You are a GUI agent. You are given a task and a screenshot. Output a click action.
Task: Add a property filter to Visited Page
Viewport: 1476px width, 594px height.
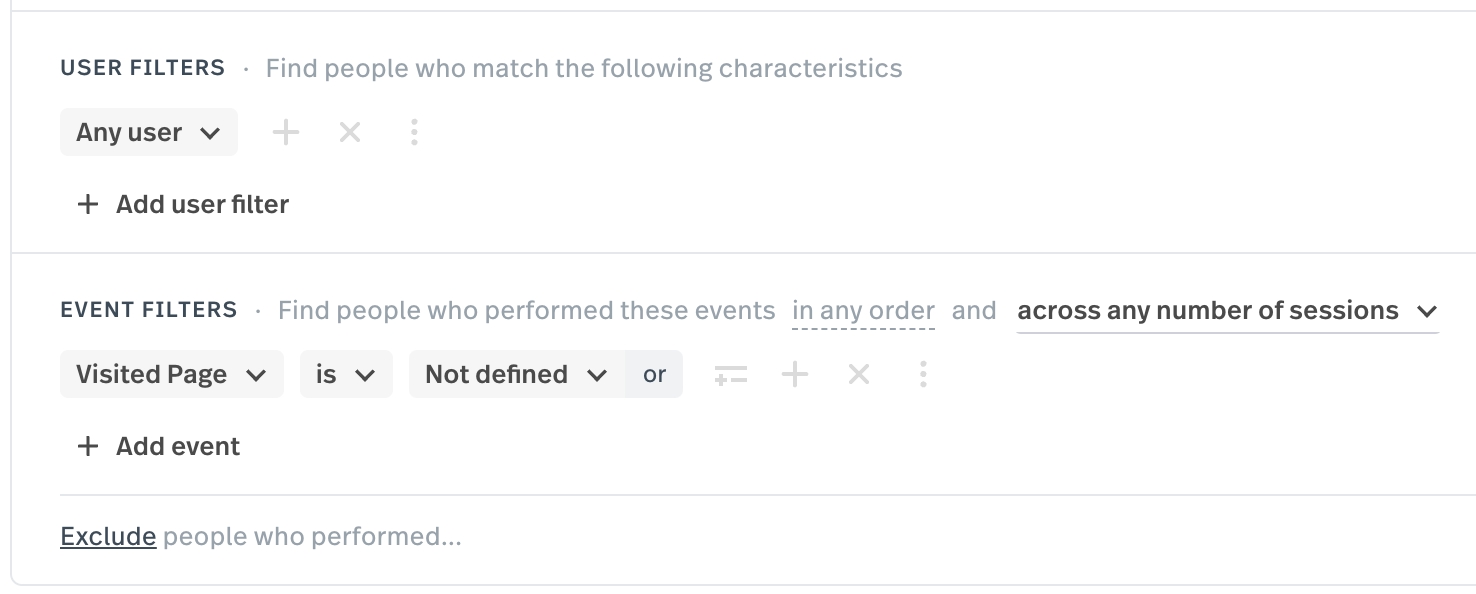tap(731, 375)
